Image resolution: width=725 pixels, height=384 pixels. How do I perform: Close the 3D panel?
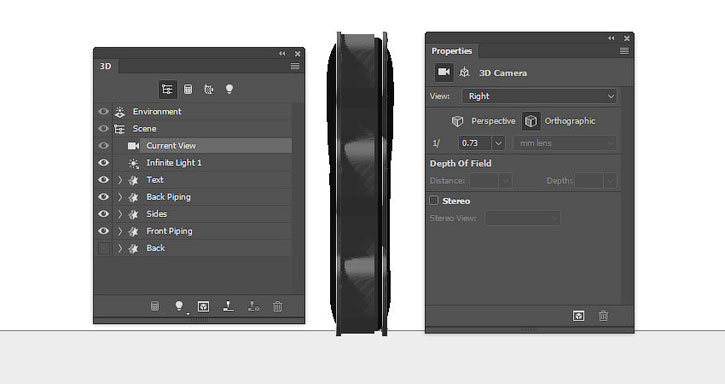click(297, 54)
